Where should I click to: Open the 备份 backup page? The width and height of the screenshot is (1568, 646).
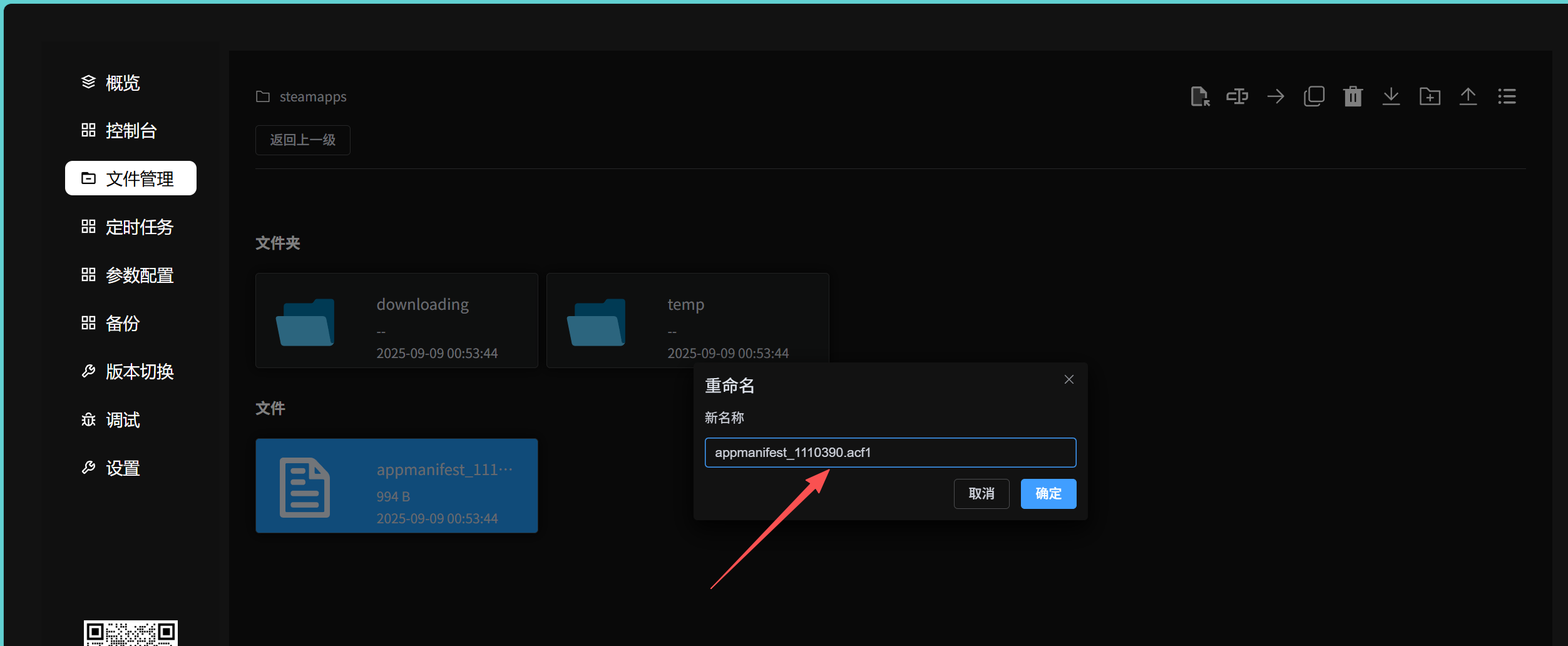click(130, 323)
